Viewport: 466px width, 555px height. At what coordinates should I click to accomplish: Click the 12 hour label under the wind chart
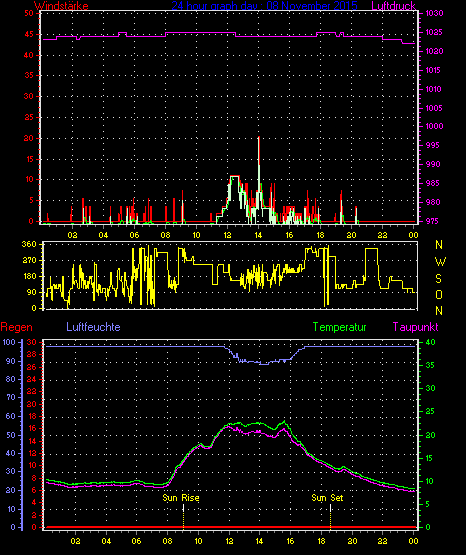[227, 235]
